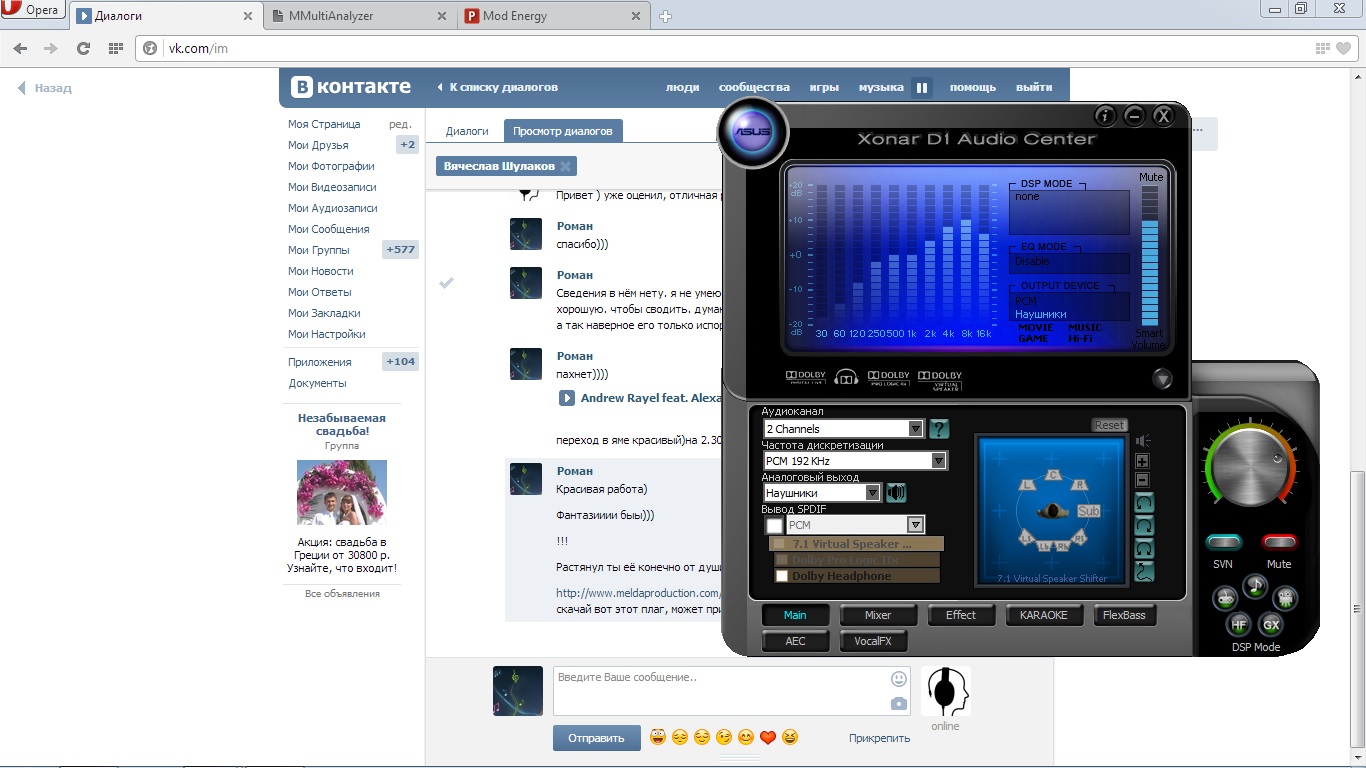Insert the heart emoji
1366x768 pixels.
pyautogui.click(x=768, y=738)
